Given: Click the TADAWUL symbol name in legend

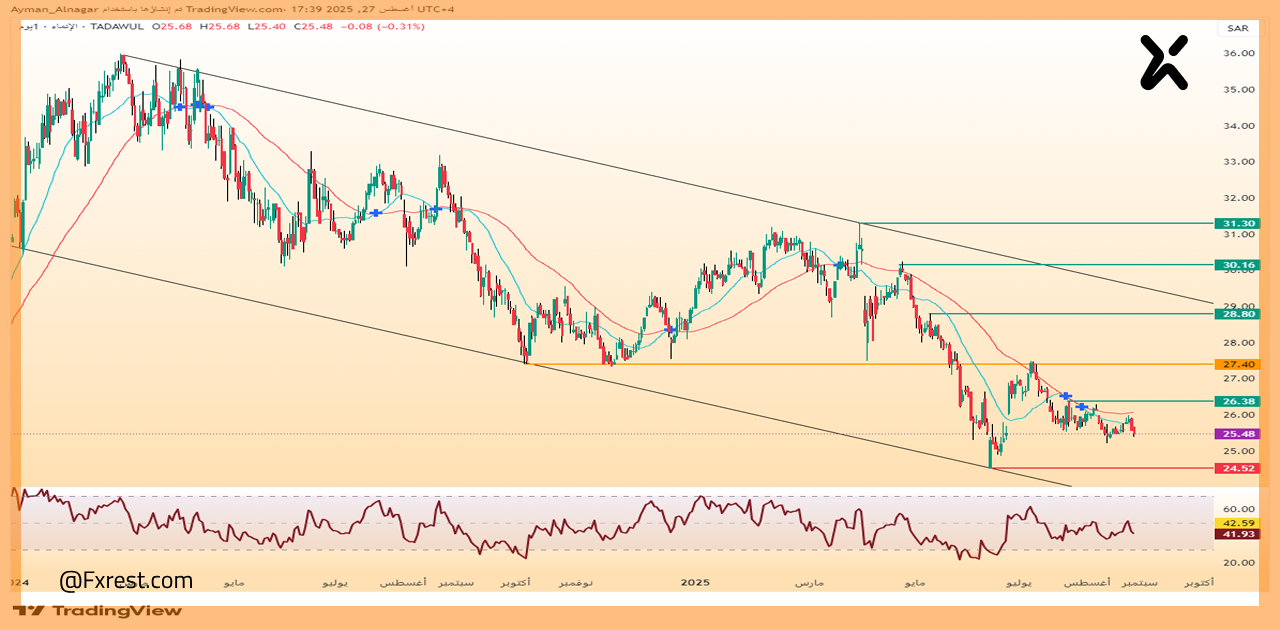Looking at the screenshot, I should click(117, 26).
